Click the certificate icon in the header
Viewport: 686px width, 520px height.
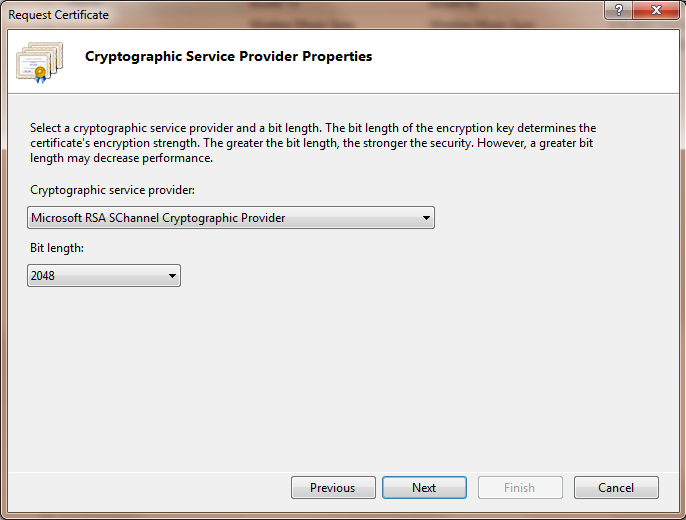tap(39, 61)
